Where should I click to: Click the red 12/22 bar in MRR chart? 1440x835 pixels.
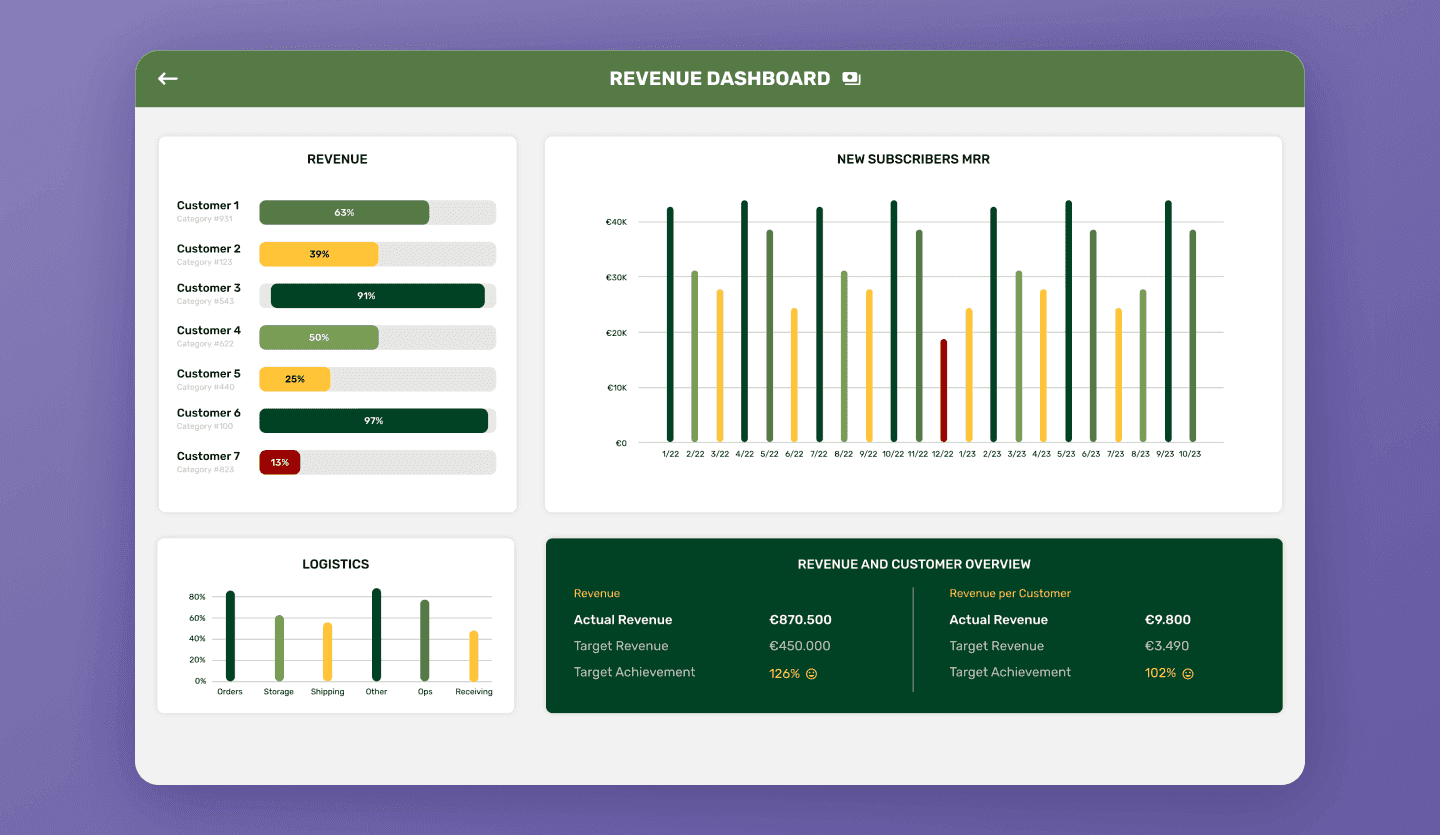click(943, 390)
